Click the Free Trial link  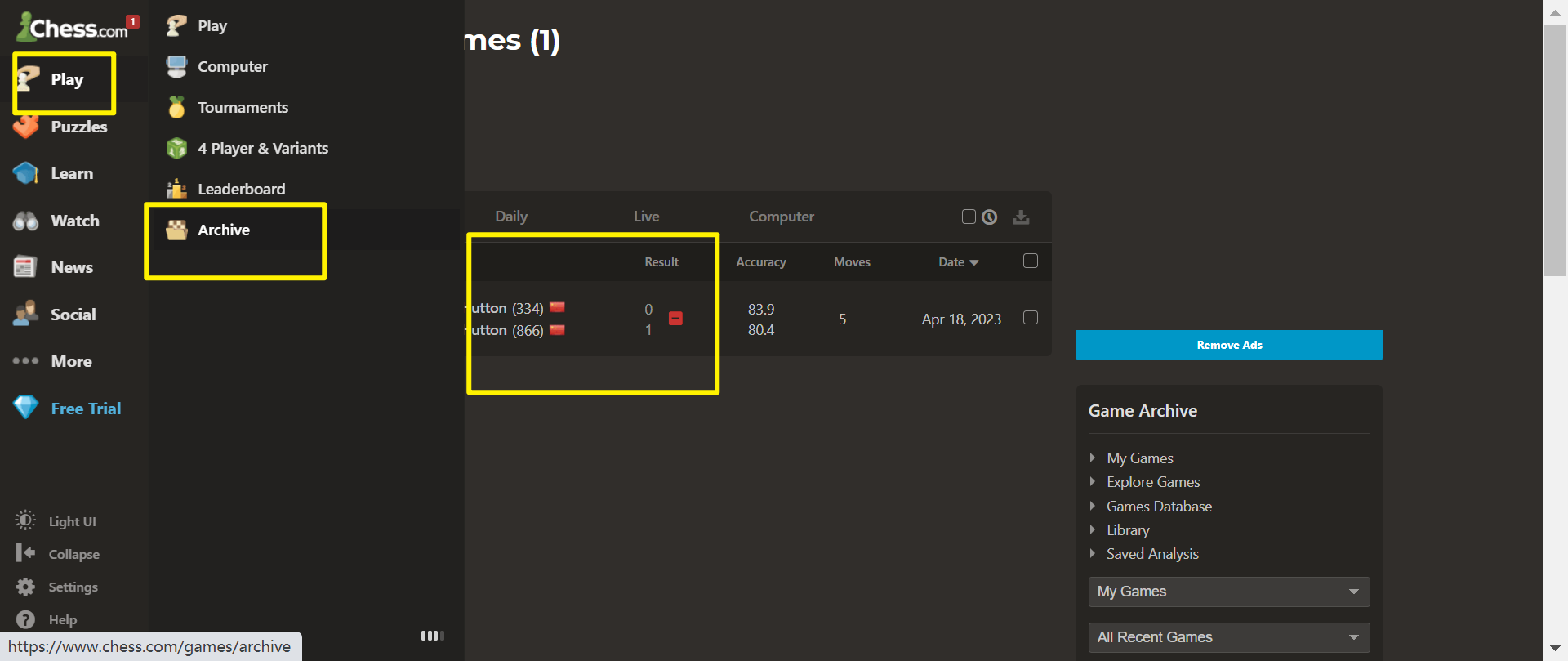[86, 408]
